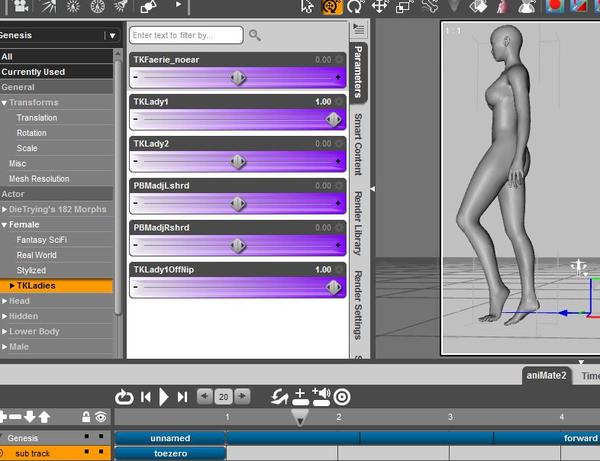The width and height of the screenshot is (600, 461).
Task: Click the eye visibility icon in track header
Action: 101,417
